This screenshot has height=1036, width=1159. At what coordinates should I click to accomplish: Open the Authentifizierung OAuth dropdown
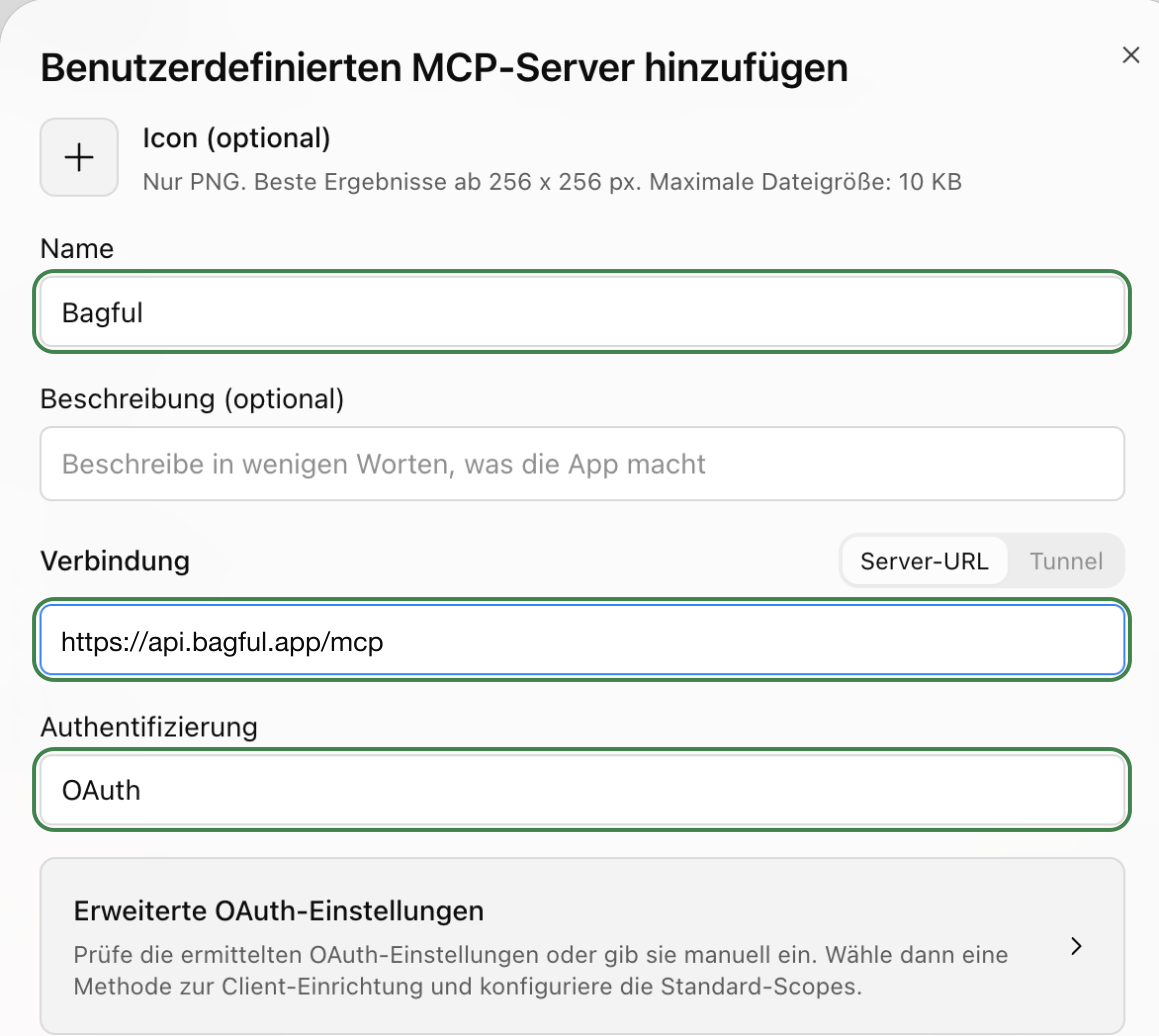coord(582,789)
